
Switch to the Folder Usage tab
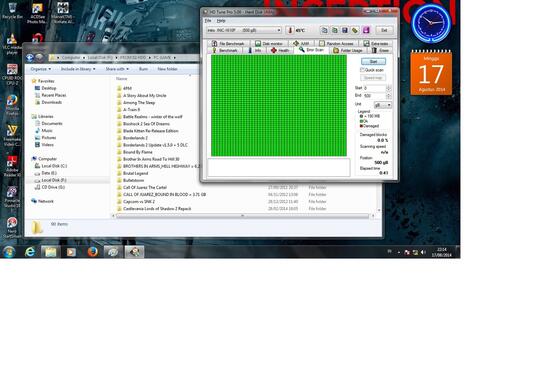[x=348, y=51]
